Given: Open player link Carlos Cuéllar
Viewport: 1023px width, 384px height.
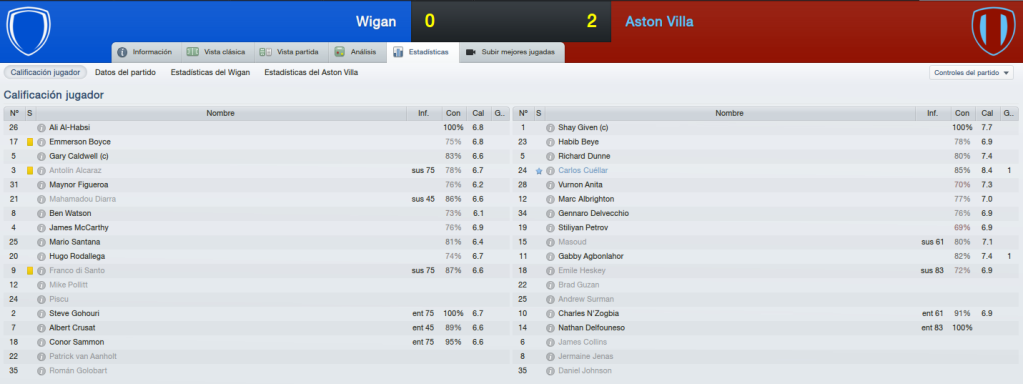Looking at the screenshot, I should [582, 171].
